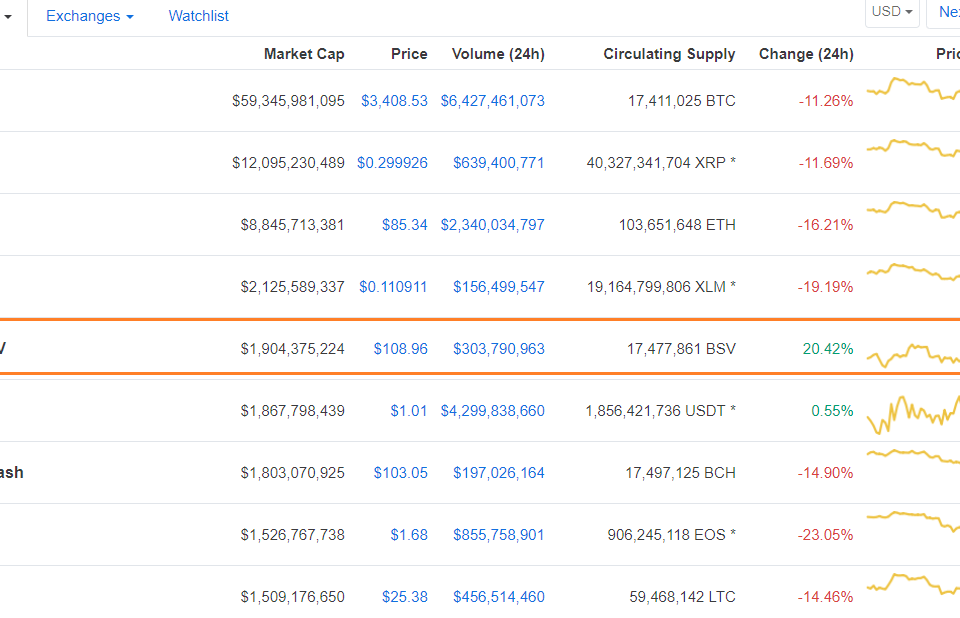Open Tether volume link $4,299,838,660
This screenshot has height=618, width=960.
tap(492, 410)
